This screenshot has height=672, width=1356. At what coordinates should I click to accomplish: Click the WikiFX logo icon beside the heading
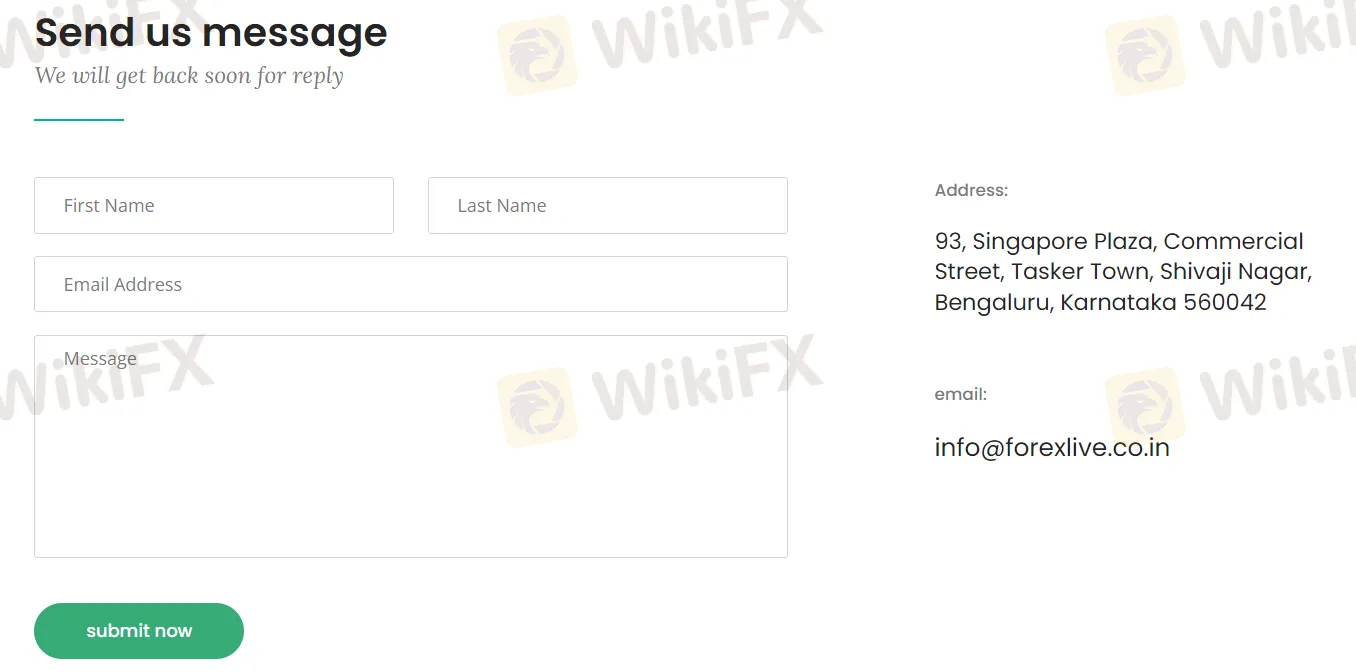click(537, 55)
